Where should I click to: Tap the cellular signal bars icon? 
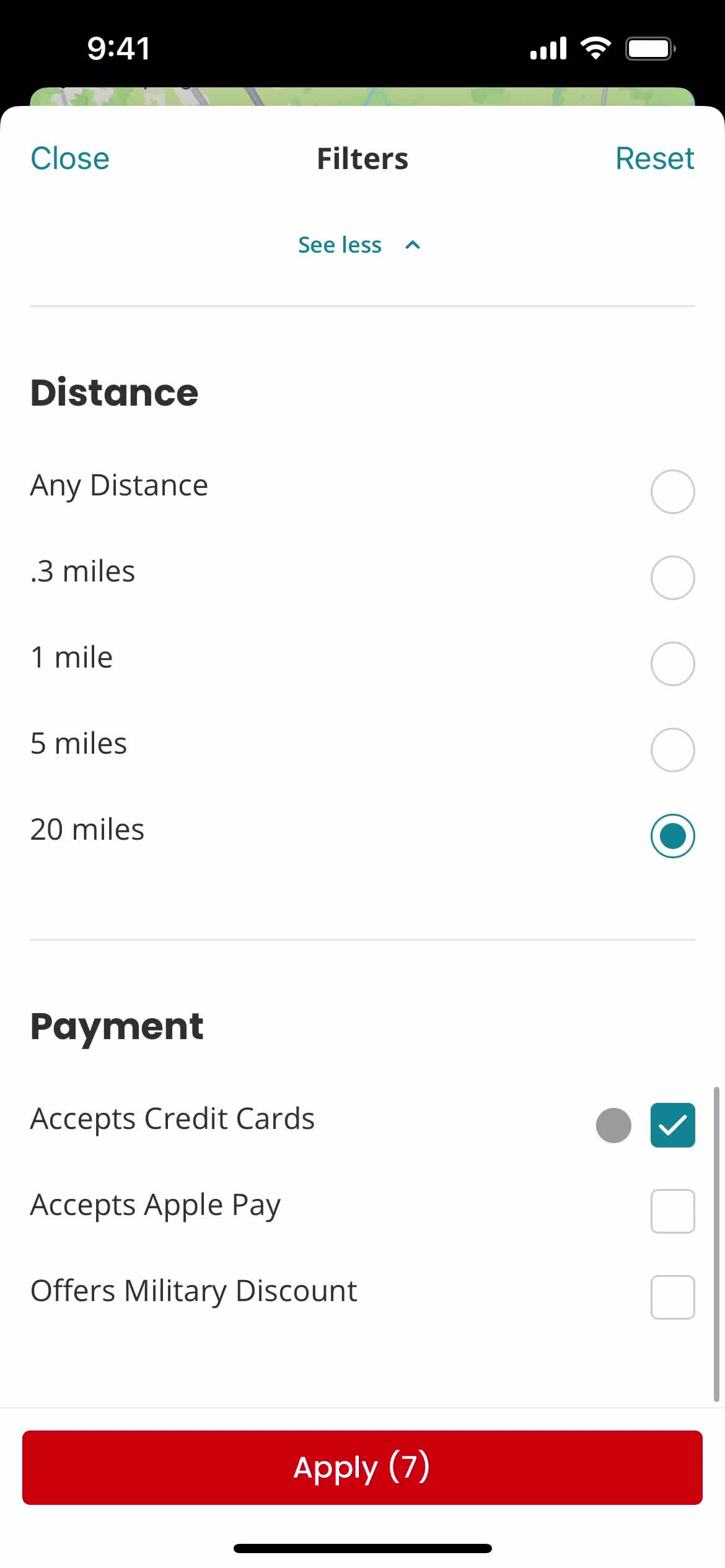(x=548, y=48)
